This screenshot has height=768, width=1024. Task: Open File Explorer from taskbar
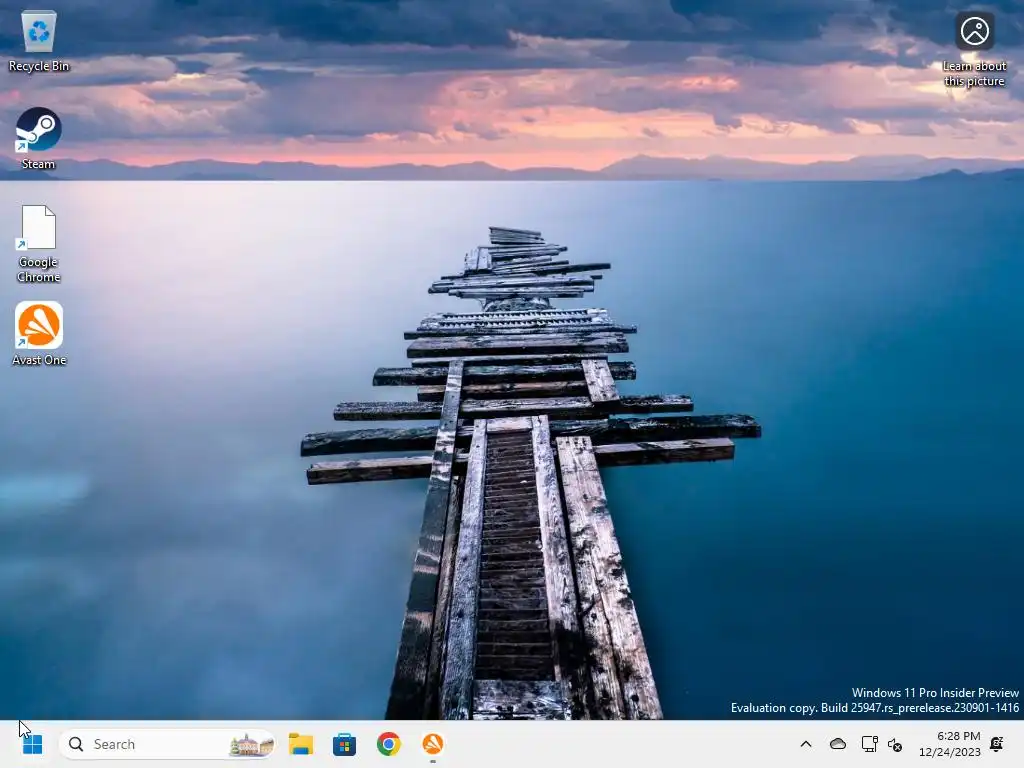(300, 744)
